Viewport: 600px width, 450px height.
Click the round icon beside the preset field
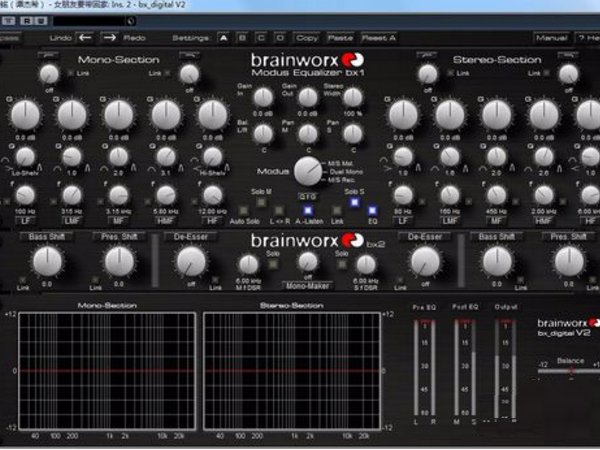pyautogui.click(x=131, y=21)
